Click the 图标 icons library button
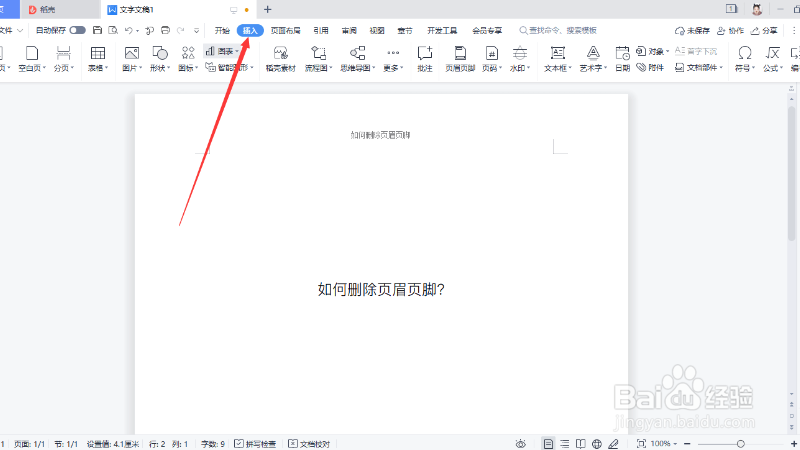The width and height of the screenshot is (800, 450). pos(188,59)
